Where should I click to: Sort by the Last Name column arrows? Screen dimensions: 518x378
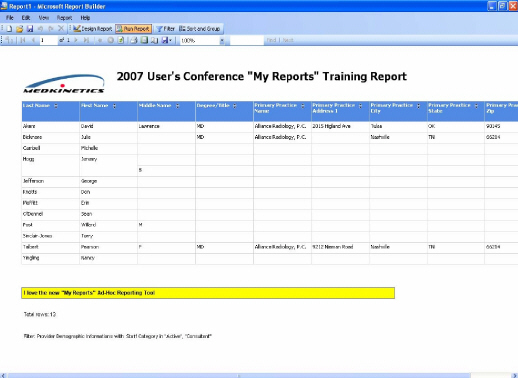click(x=56, y=106)
